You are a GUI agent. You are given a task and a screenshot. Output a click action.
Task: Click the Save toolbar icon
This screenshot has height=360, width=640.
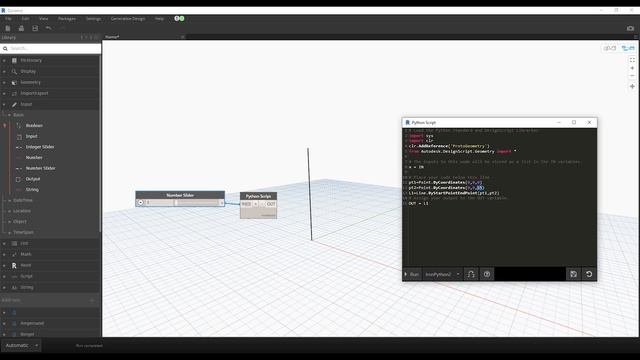[x=35, y=28]
